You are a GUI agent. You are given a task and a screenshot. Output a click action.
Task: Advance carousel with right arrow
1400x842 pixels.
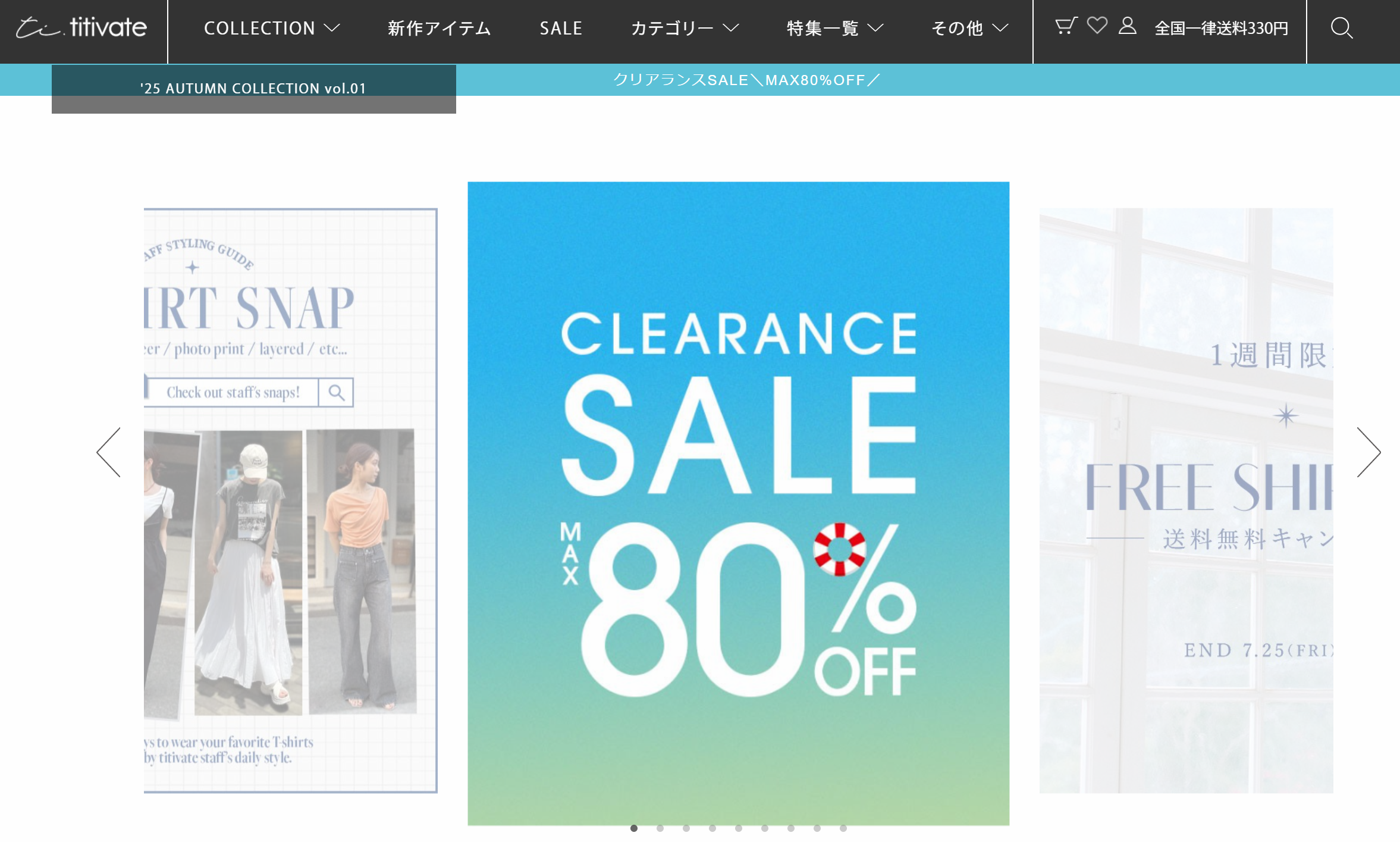(x=1368, y=452)
